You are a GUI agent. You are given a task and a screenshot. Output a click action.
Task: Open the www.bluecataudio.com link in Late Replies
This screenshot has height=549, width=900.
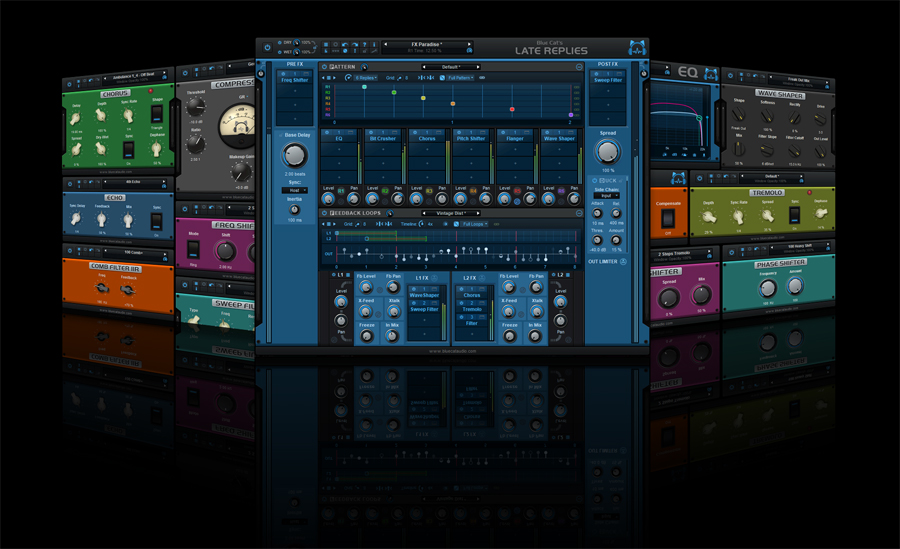[452, 351]
